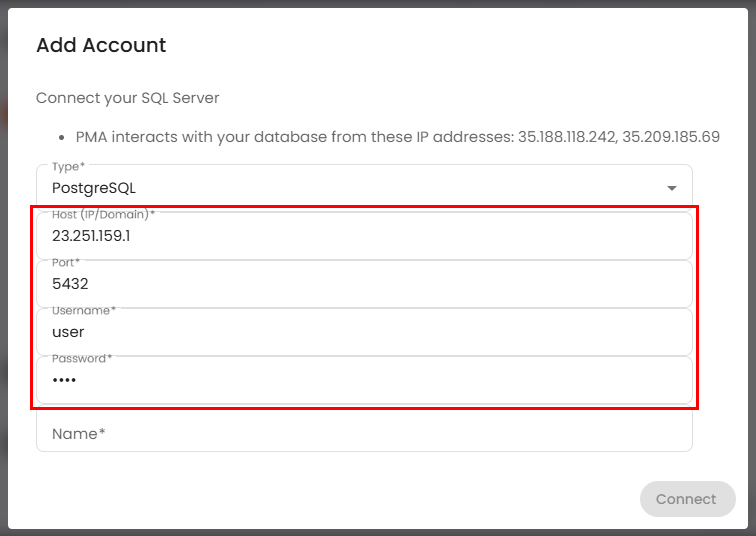
Task: Click the Type dropdown arrow
Action: click(671, 188)
